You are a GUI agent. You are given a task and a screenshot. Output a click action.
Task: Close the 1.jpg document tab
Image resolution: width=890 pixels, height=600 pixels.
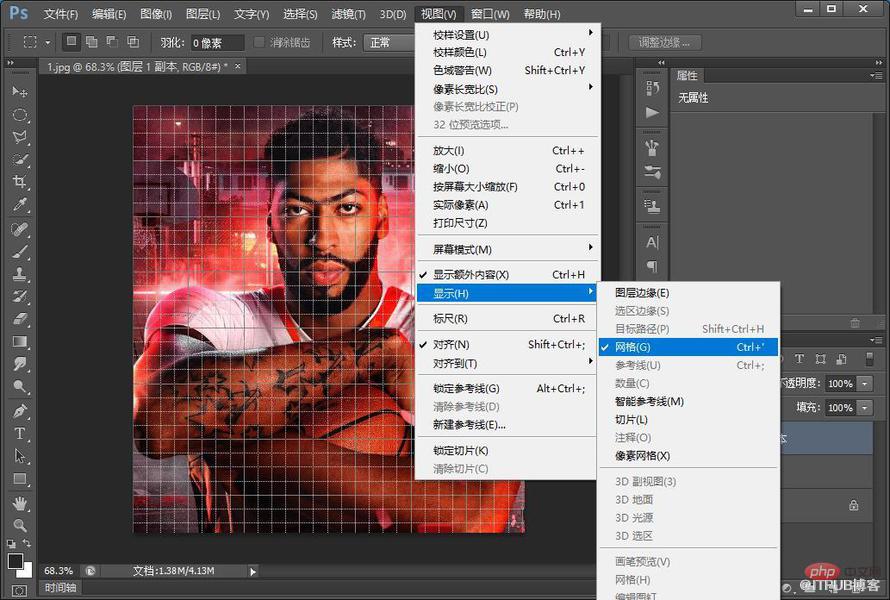pos(238,66)
